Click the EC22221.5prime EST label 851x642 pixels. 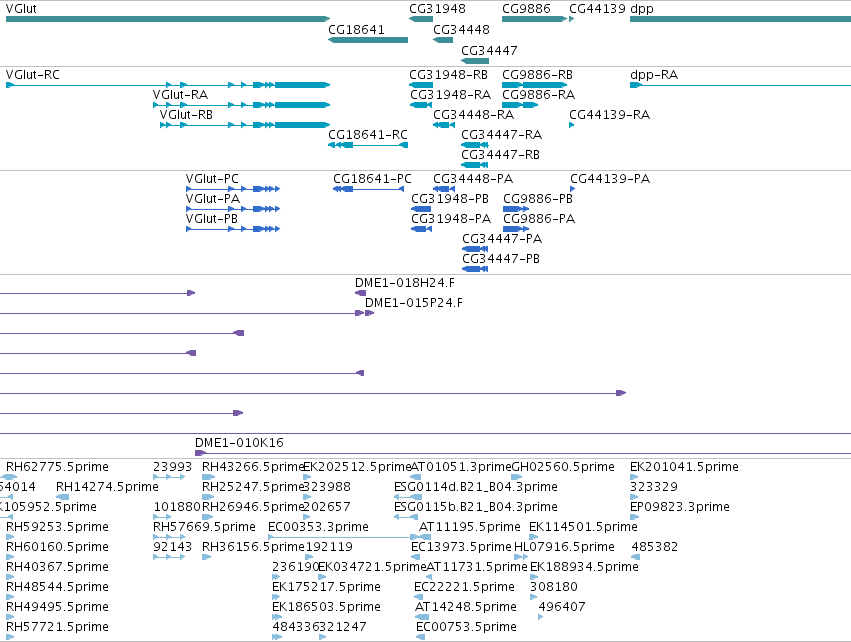click(464, 588)
